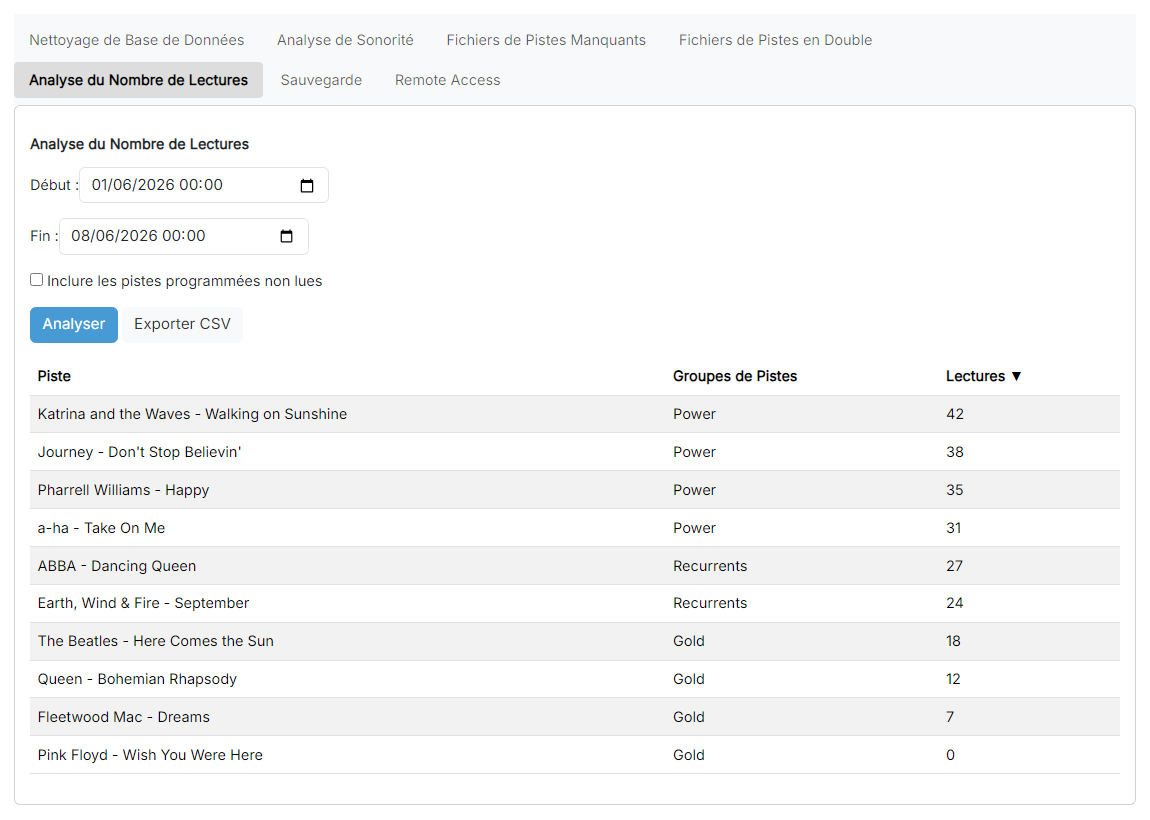Go to Fichiers de Pistes Manquants tab
This screenshot has width=1150, height=820.
click(546, 40)
